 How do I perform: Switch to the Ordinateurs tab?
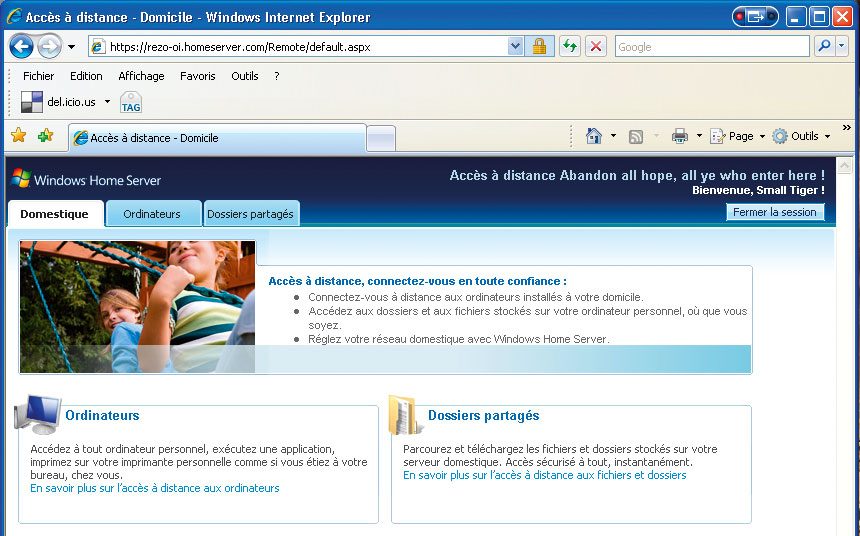[152, 214]
